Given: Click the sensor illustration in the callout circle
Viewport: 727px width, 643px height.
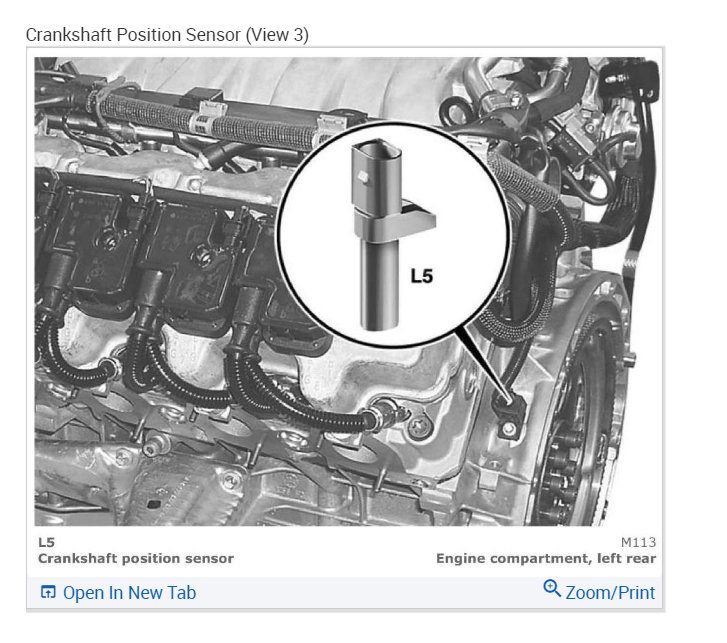Looking at the screenshot, I should point(387,236).
